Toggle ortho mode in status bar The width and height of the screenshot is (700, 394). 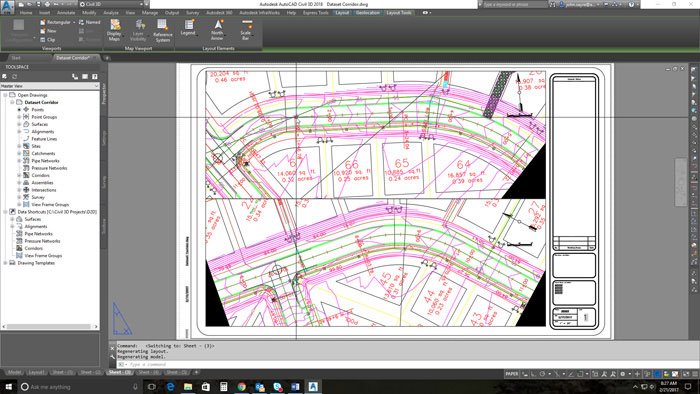pyautogui.click(x=534, y=374)
